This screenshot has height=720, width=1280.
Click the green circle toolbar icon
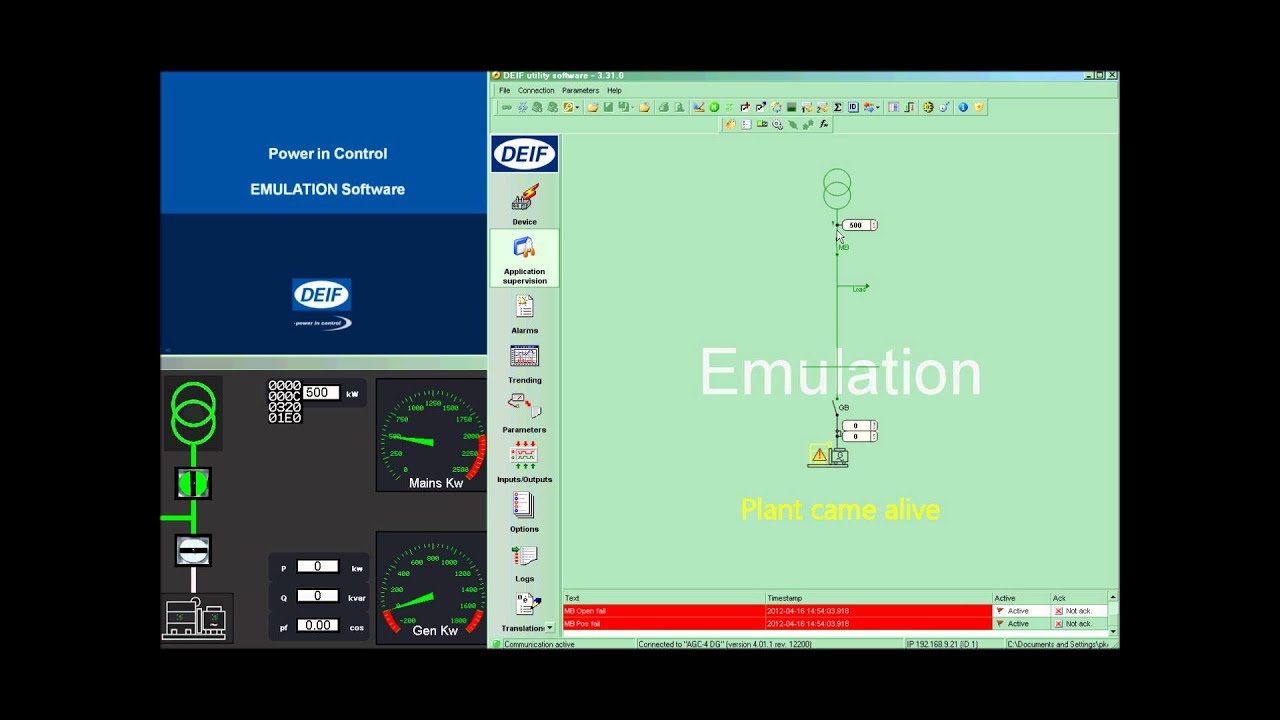(714, 107)
